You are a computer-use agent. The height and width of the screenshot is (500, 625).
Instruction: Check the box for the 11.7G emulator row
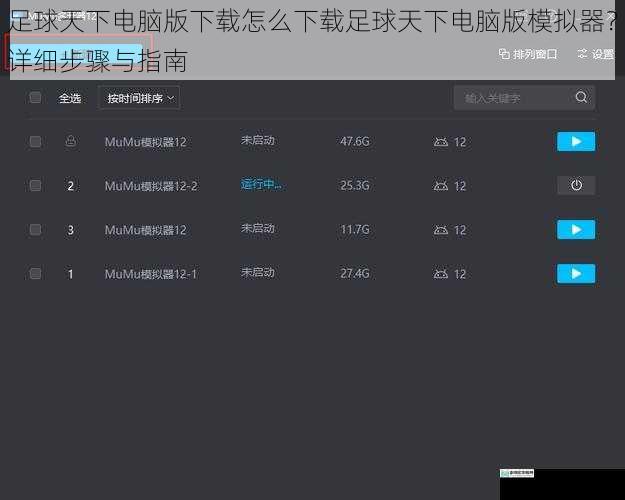point(35,230)
